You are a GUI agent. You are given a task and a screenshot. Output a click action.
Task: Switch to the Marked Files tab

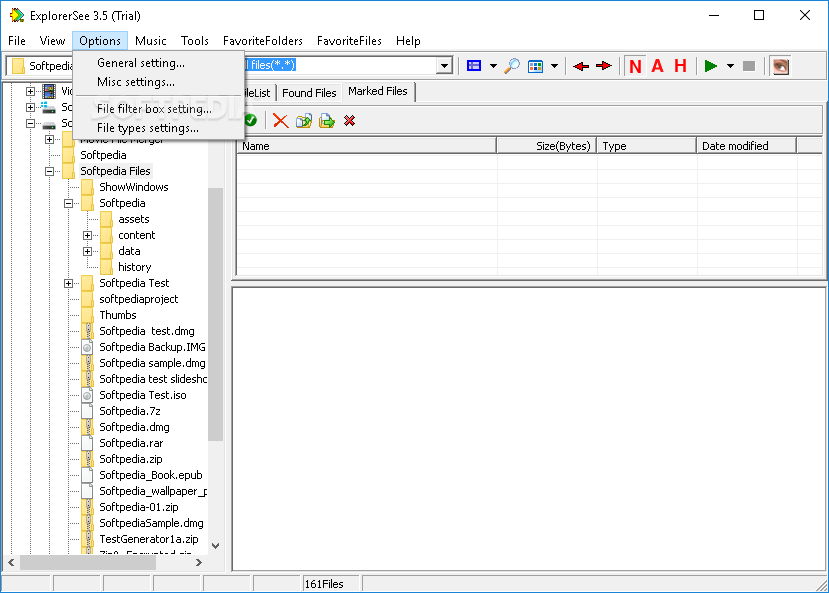point(378,91)
